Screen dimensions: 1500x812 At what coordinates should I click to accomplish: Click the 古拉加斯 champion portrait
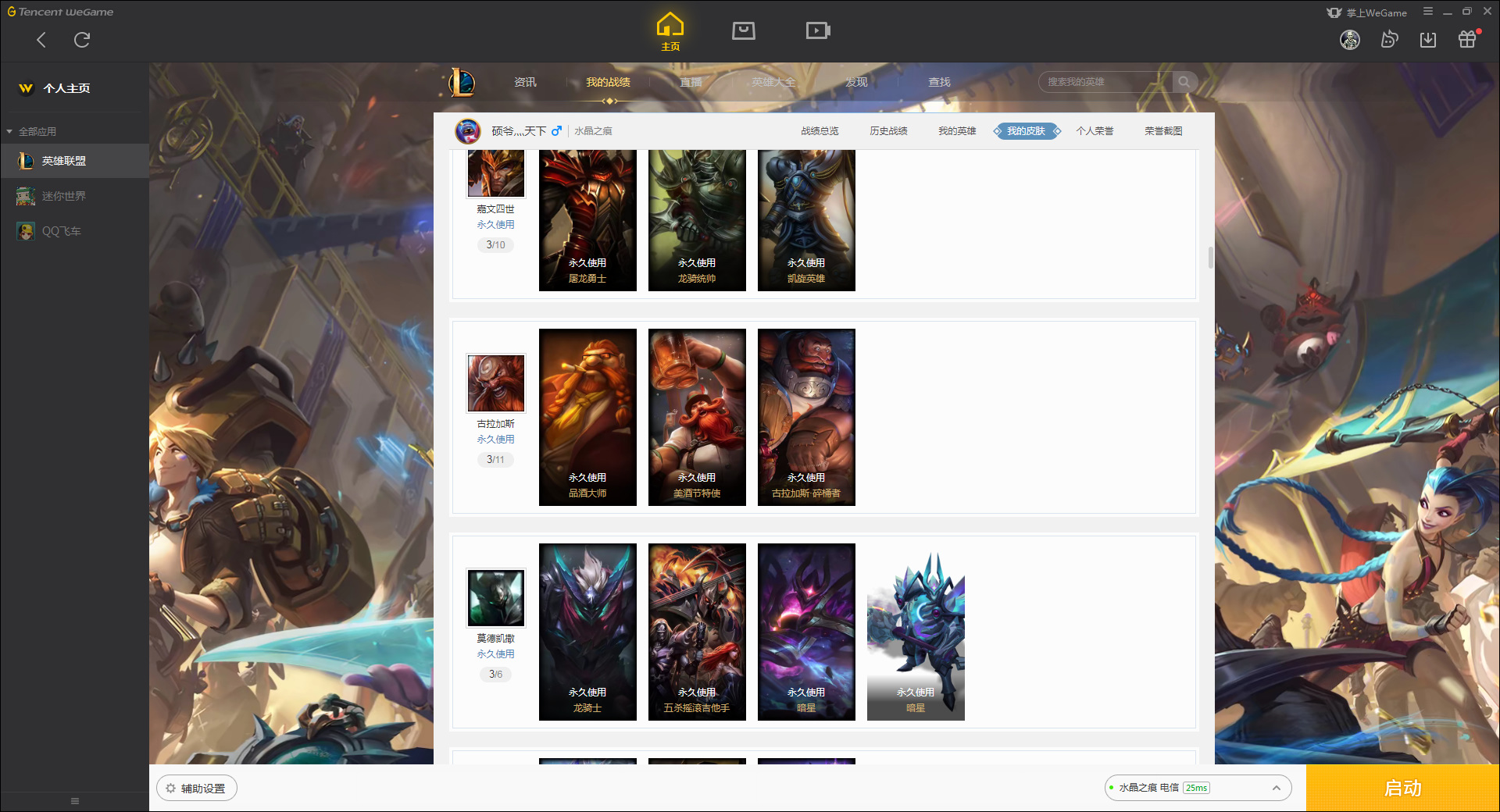(x=496, y=383)
